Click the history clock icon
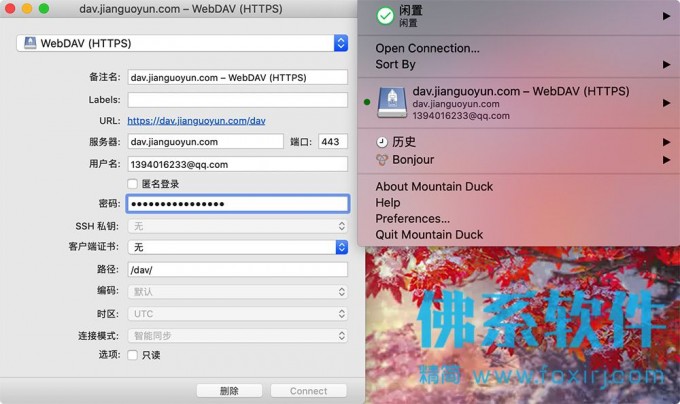 point(382,142)
